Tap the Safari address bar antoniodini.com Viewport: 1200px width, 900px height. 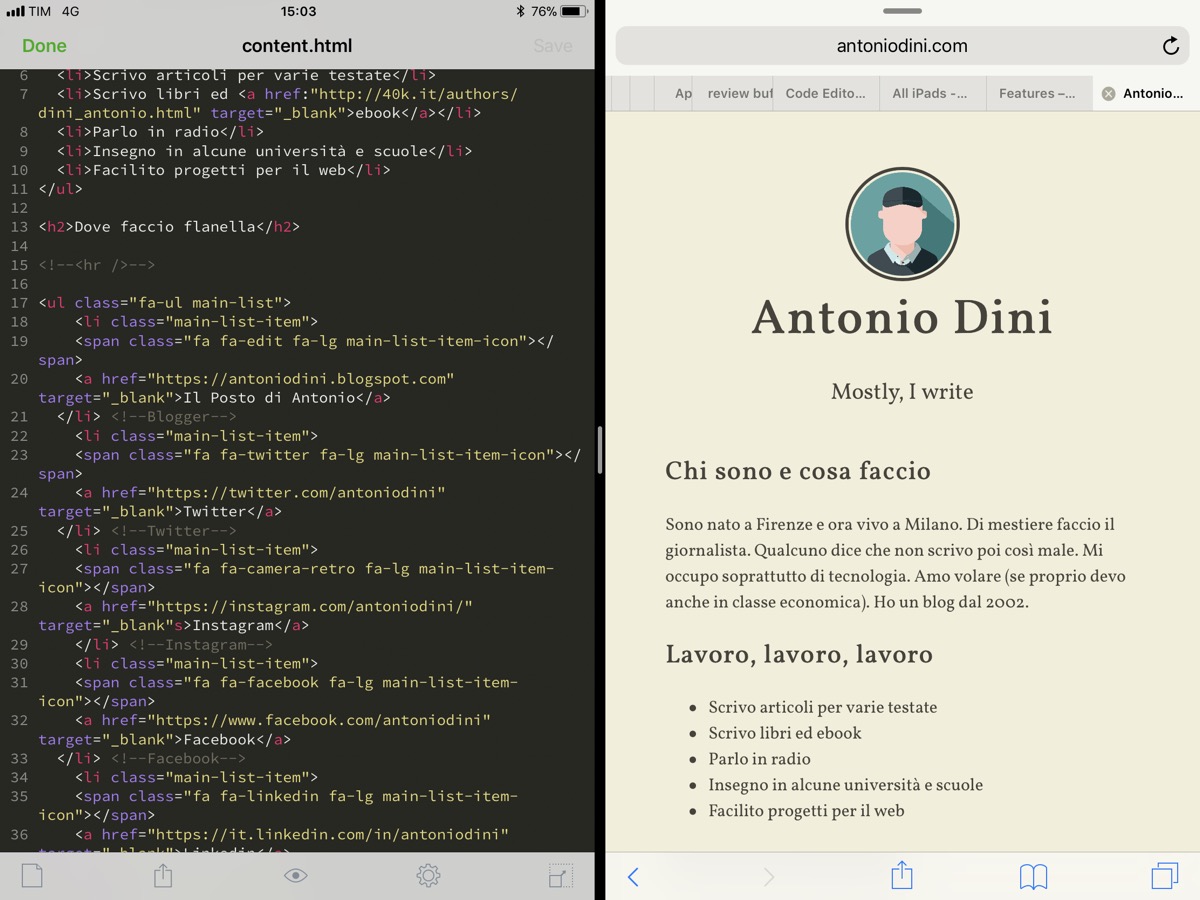click(x=902, y=46)
